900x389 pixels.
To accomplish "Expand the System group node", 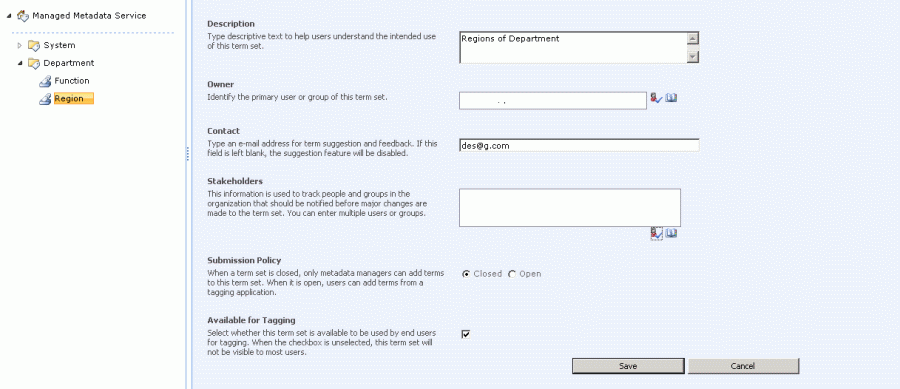I will [x=20, y=45].
